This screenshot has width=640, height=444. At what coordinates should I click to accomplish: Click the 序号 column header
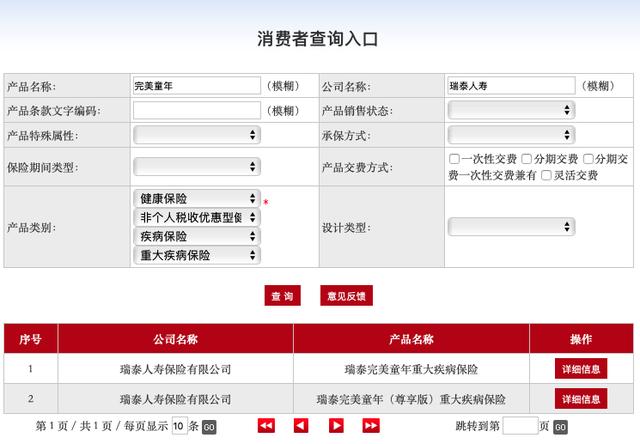coord(31,338)
